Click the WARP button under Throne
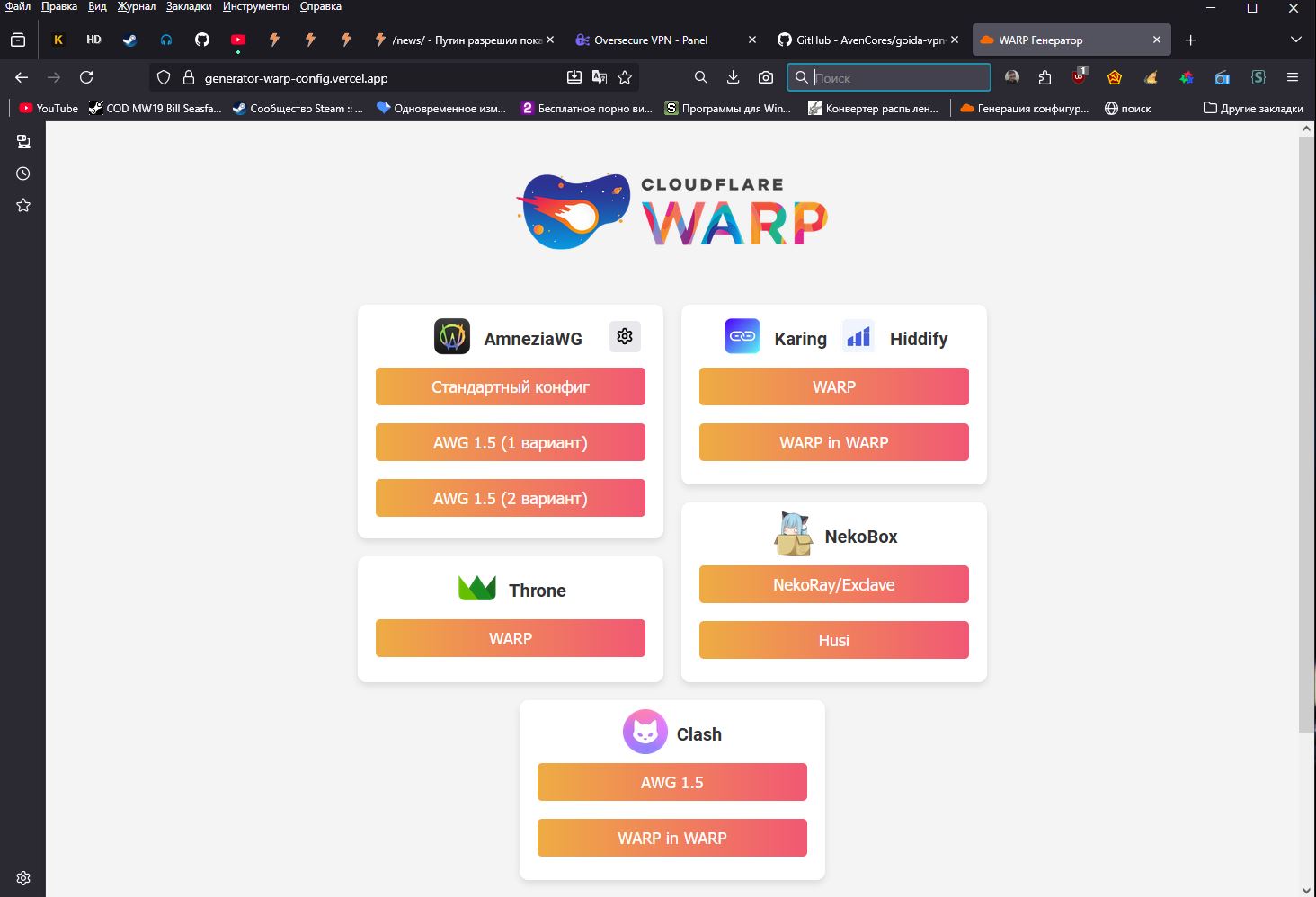Screen dimensions: 1316x897 point(511,638)
